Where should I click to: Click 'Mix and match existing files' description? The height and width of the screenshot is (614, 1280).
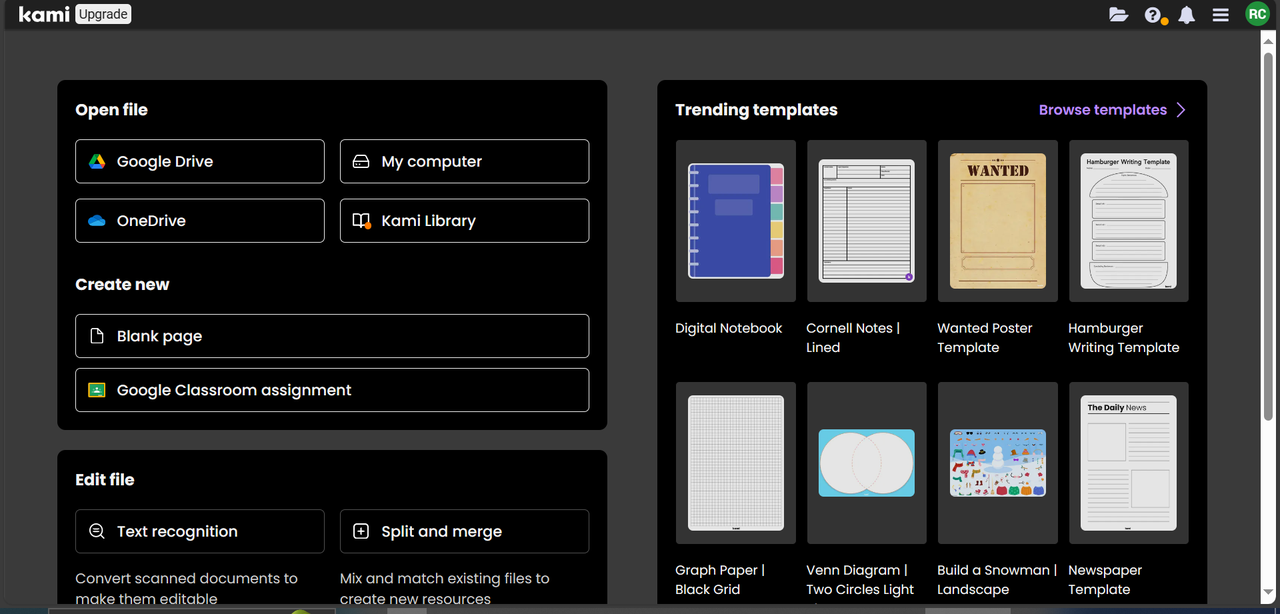(444, 589)
